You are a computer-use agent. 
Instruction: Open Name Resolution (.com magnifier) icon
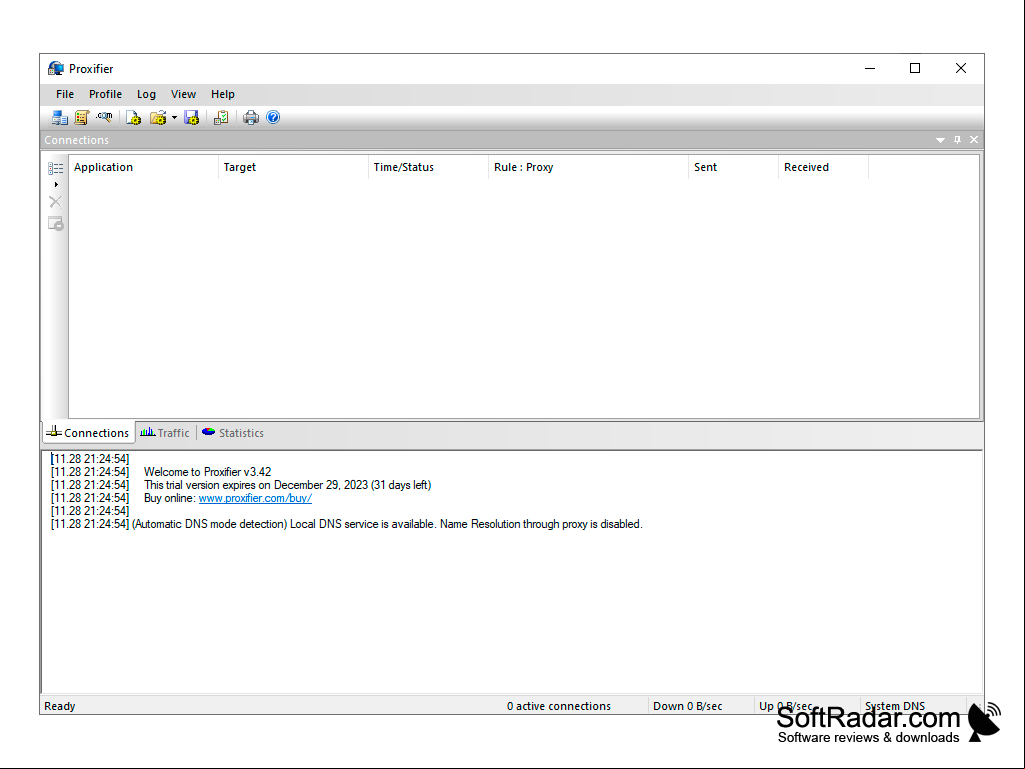[104, 118]
